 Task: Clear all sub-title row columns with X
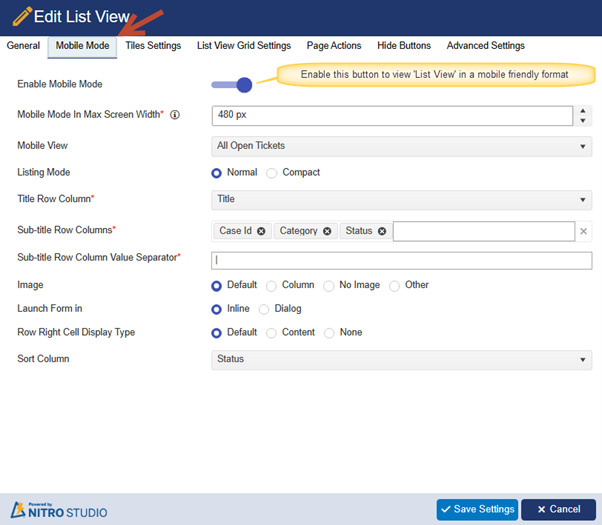tap(584, 232)
